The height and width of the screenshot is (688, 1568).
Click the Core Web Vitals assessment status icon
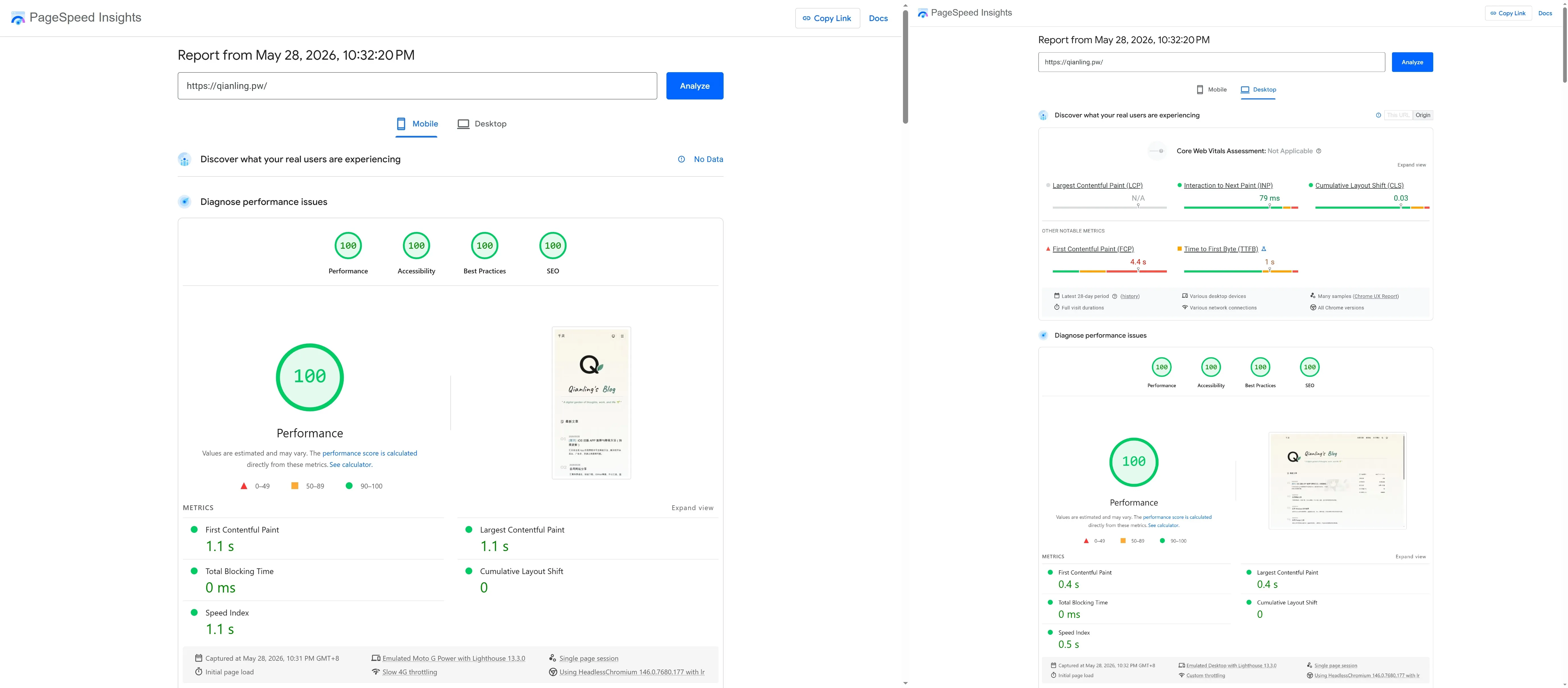pos(1157,151)
